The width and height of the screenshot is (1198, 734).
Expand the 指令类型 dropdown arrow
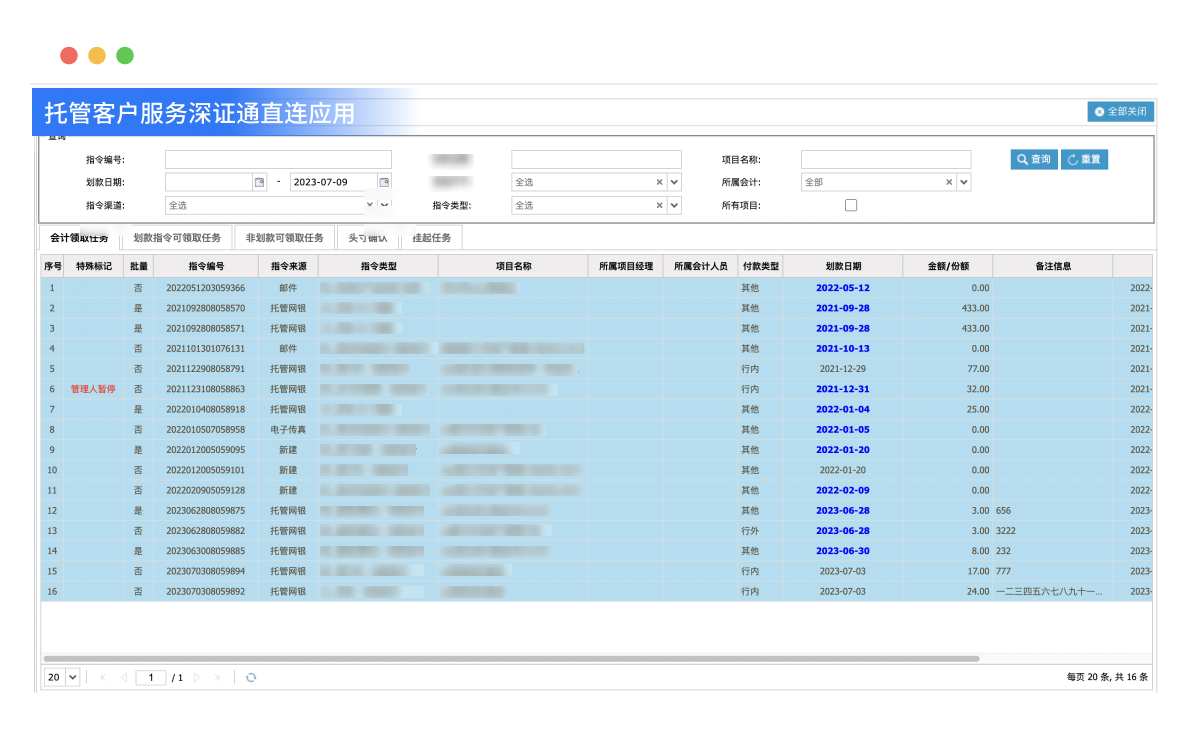(x=674, y=205)
